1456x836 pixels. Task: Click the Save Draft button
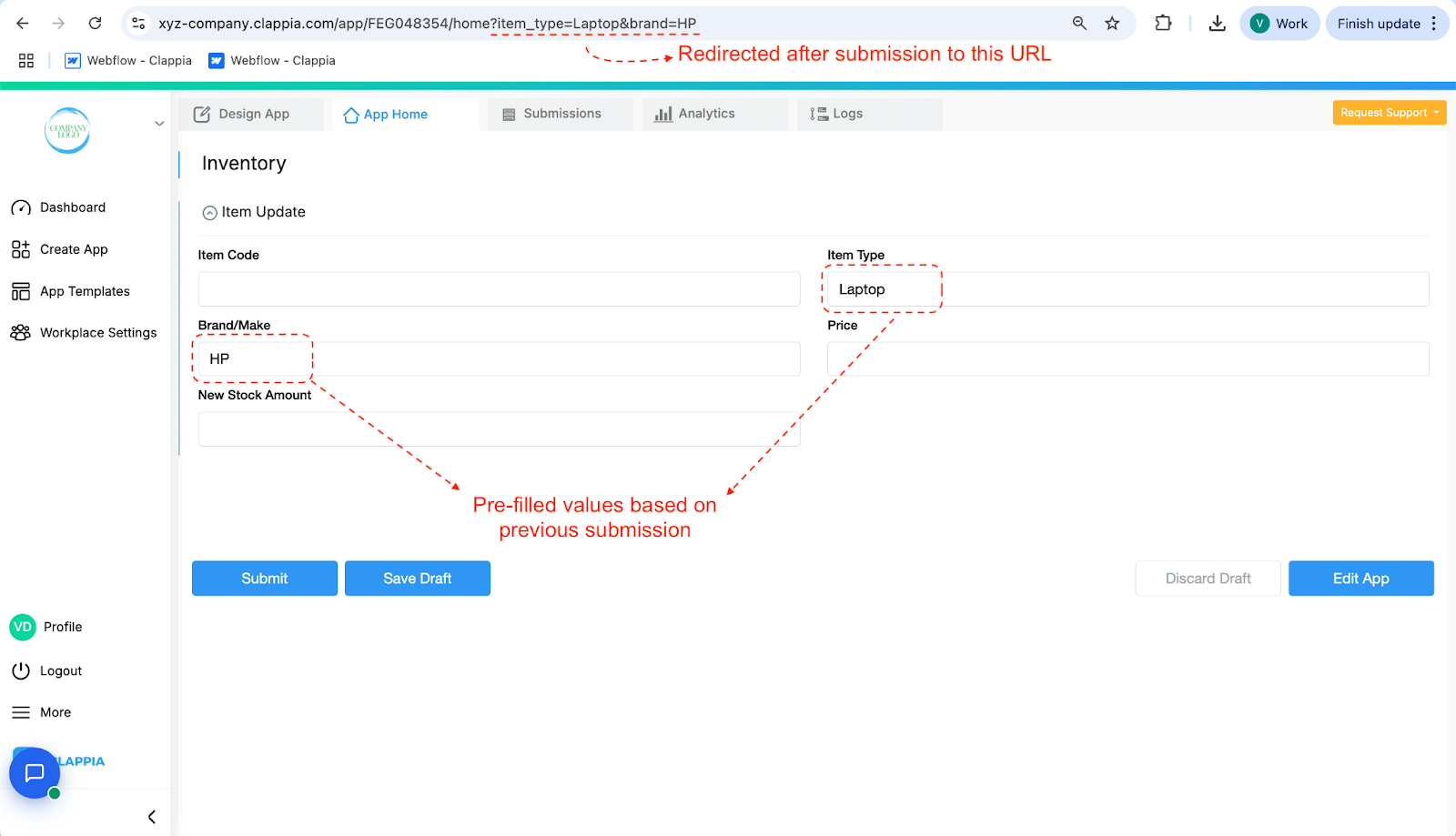418,579
